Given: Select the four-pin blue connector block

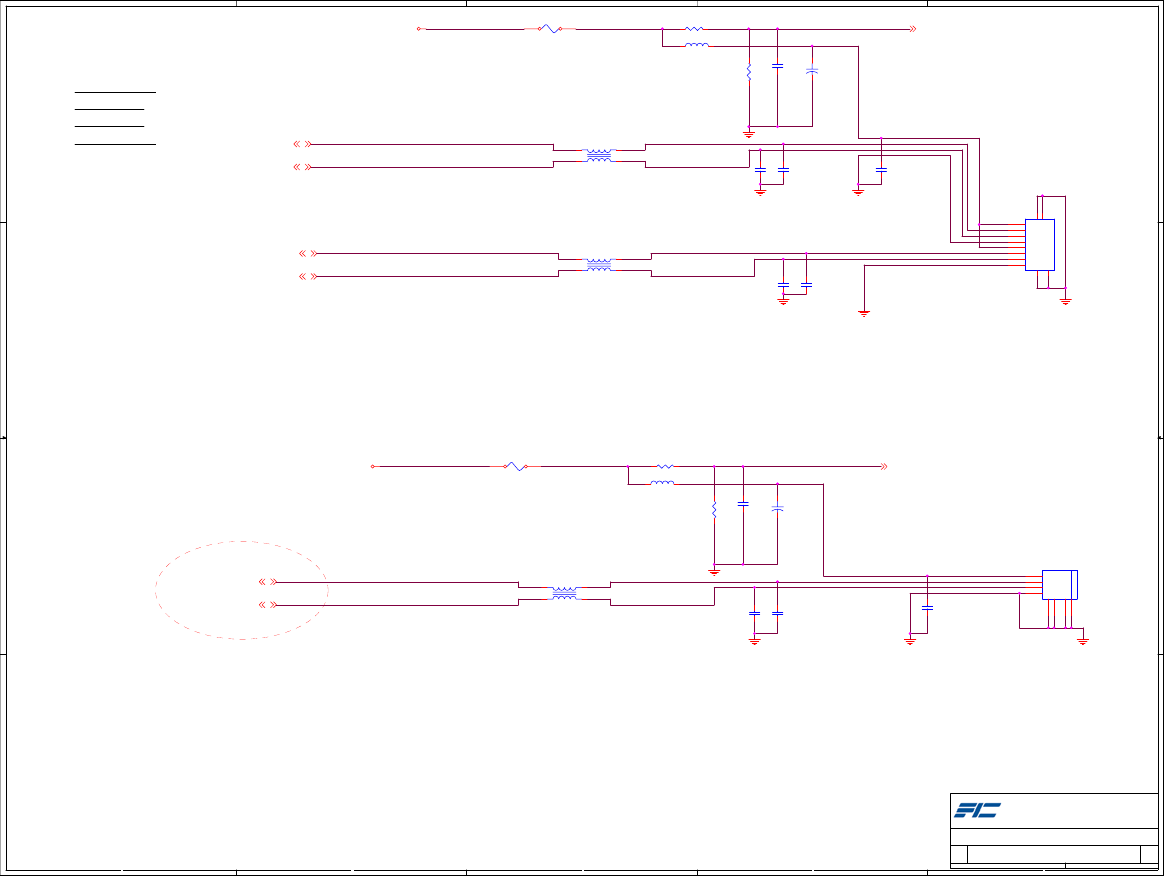Looking at the screenshot, I should 1059,585.
